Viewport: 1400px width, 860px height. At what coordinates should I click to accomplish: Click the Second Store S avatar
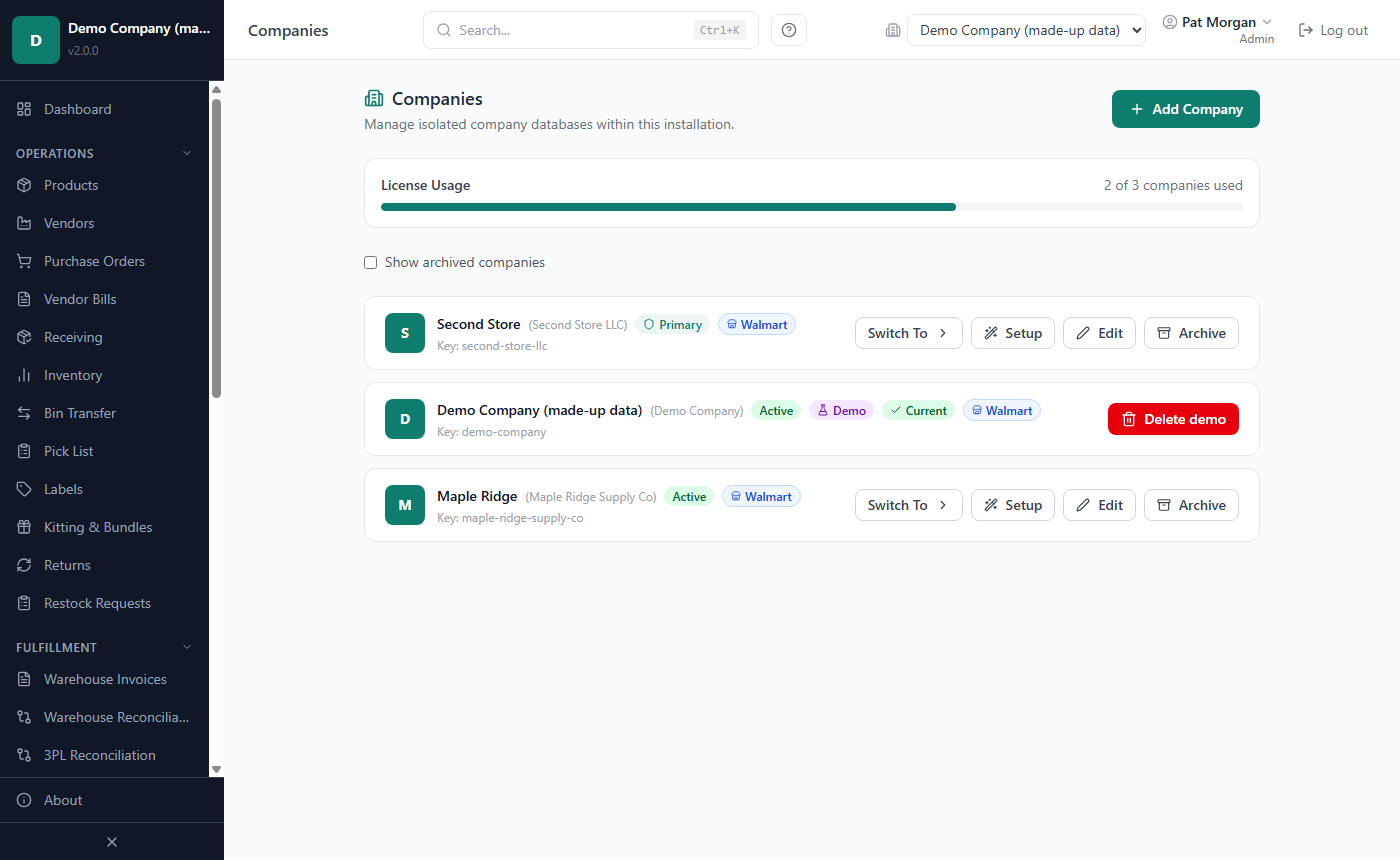[405, 333]
